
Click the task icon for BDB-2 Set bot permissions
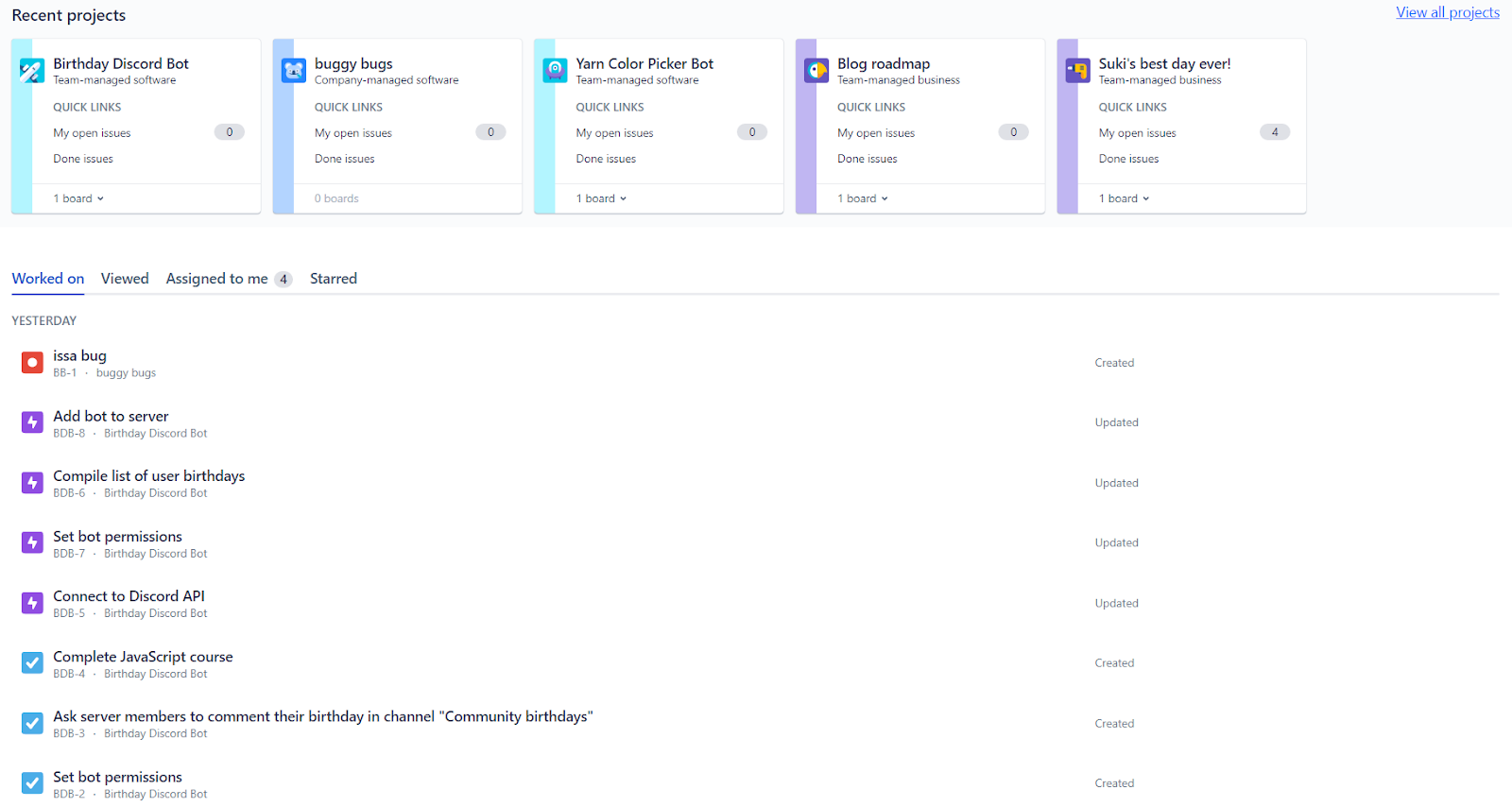tap(32, 783)
